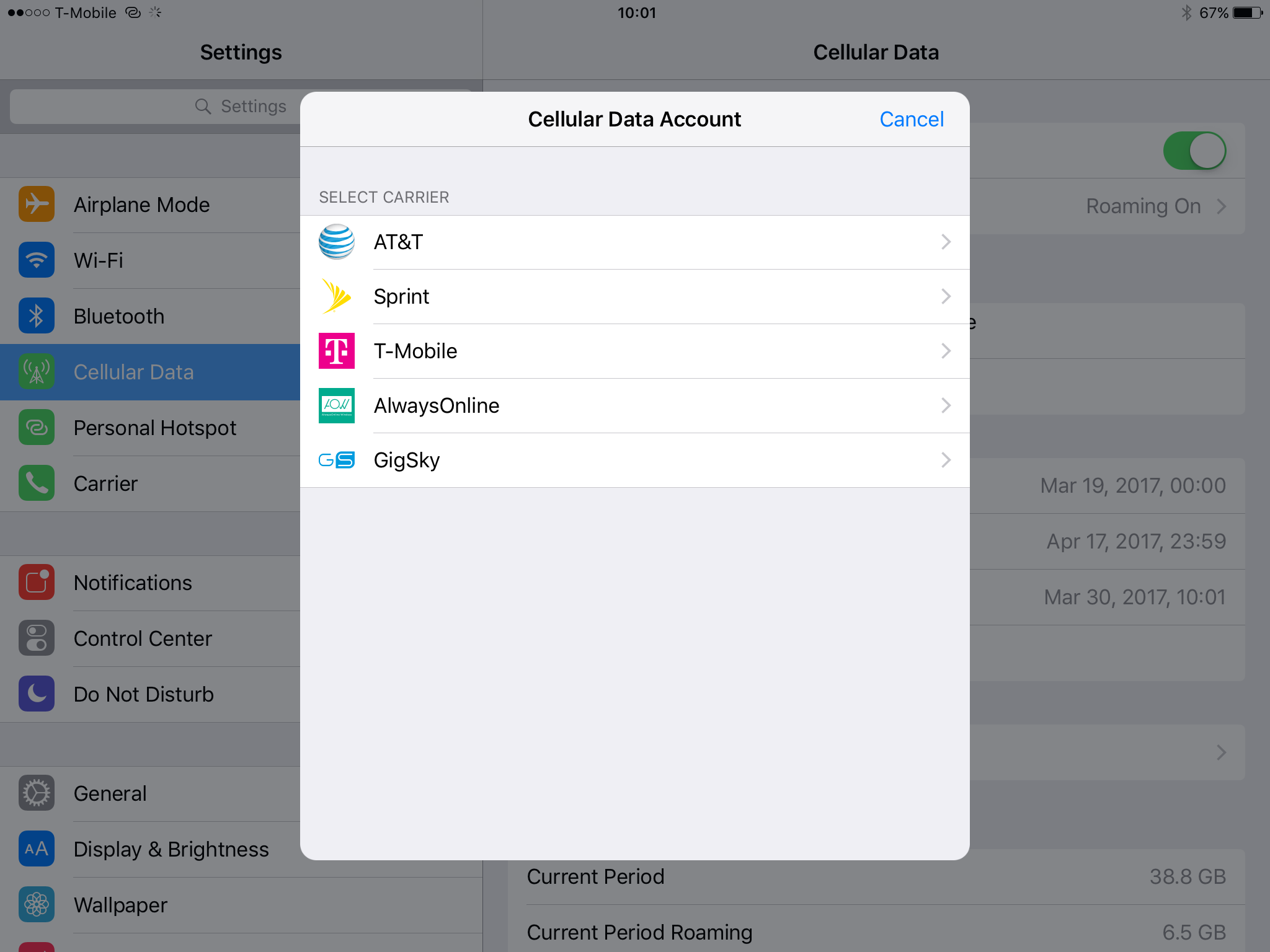Expand the GigSky carrier chevron
The image size is (1270, 952).
click(946, 460)
